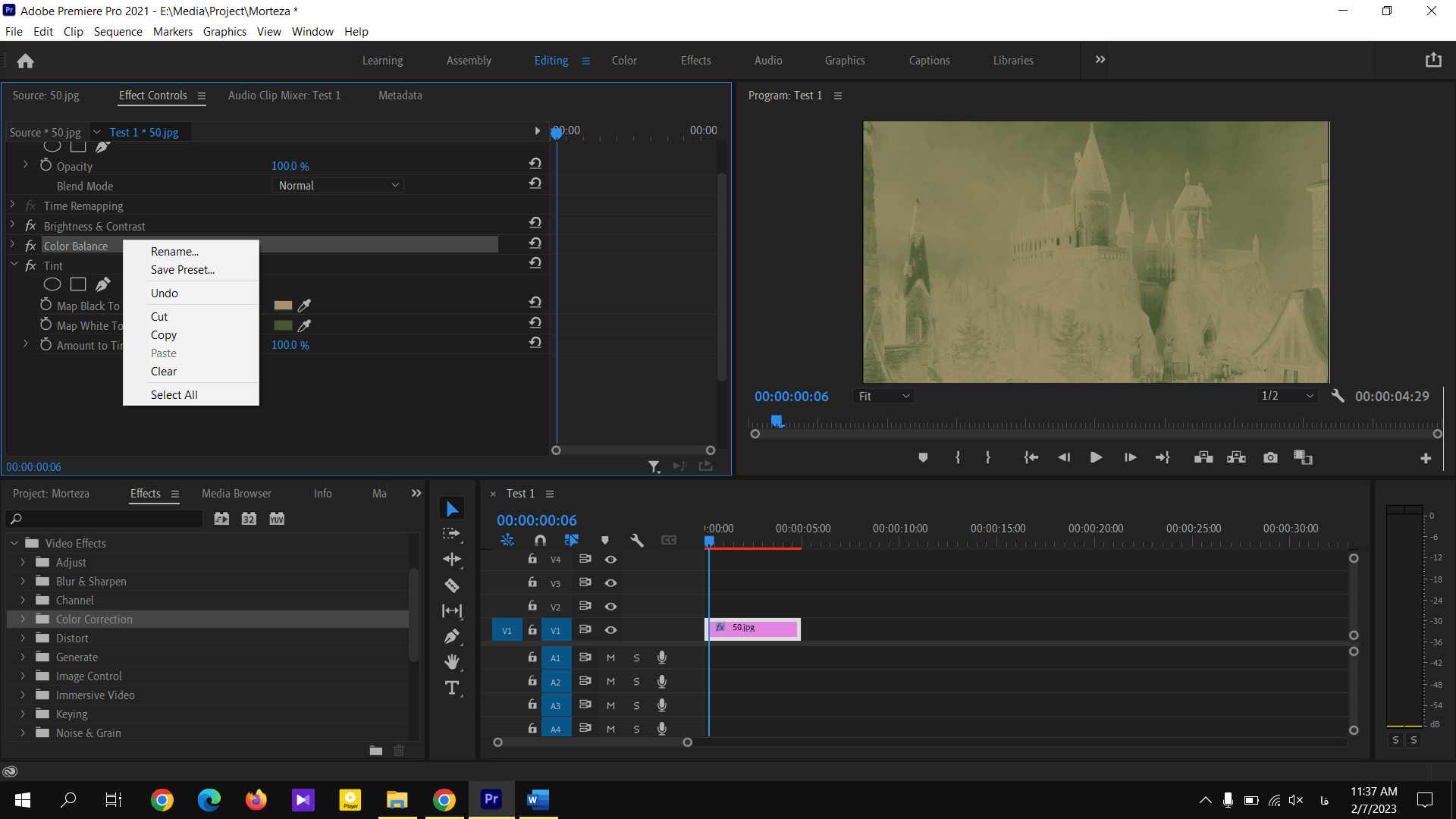Viewport: 1456px width, 819px height.
Task: Switch to Effects workspace
Action: [695, 61]
